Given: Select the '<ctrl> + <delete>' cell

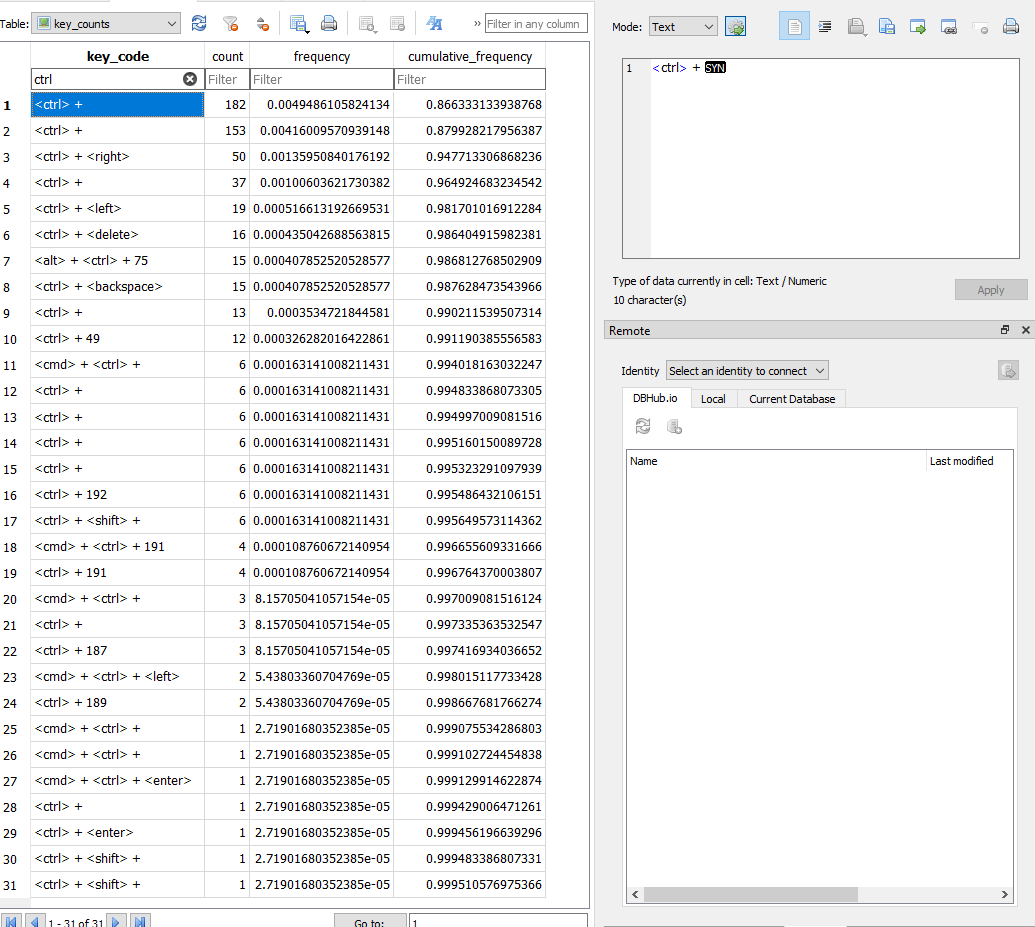Looking at the screenshot, I should tap(117, 234).
